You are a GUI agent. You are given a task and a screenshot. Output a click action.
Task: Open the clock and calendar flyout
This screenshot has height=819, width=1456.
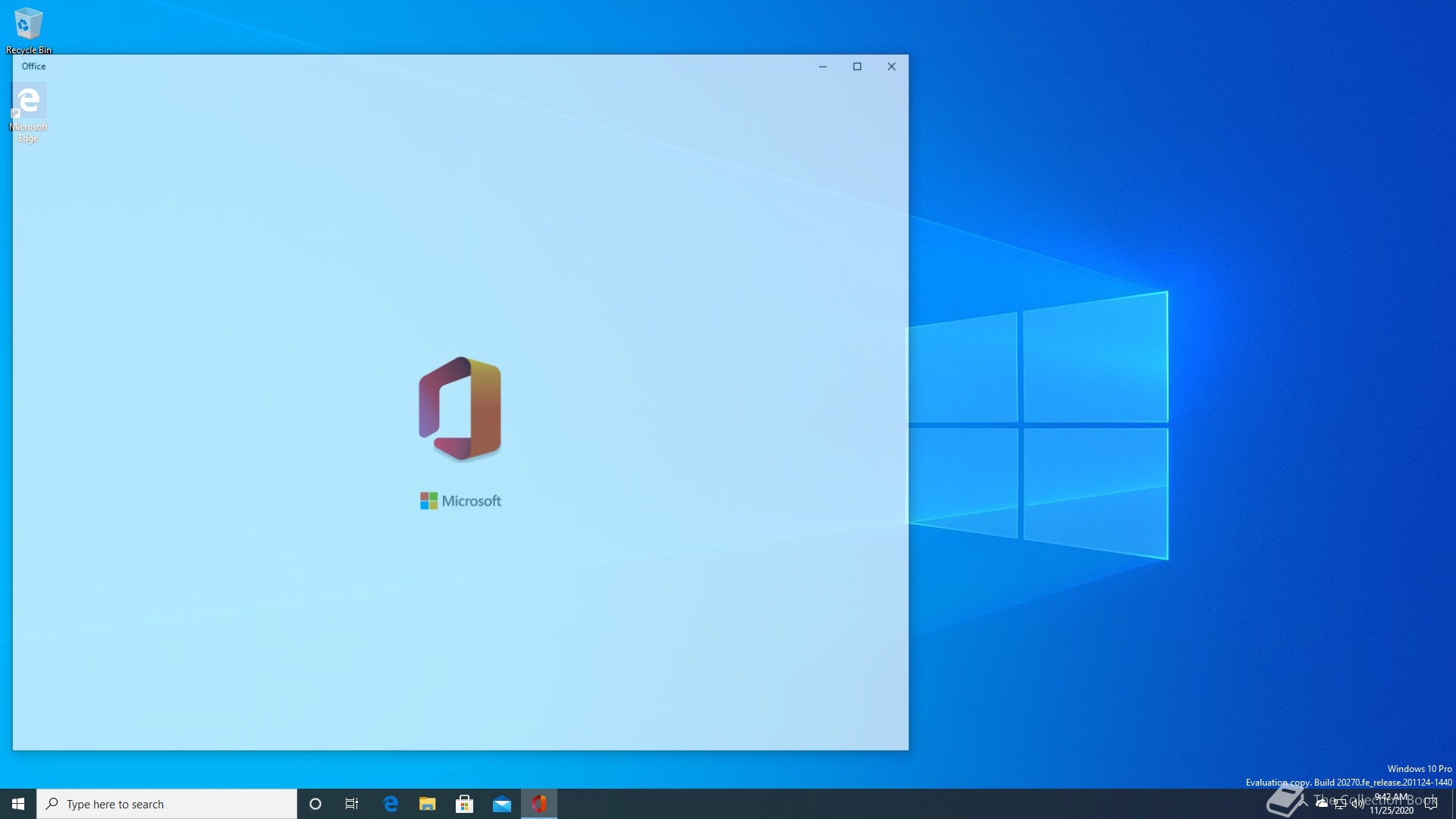click(x=1392, y=804)
